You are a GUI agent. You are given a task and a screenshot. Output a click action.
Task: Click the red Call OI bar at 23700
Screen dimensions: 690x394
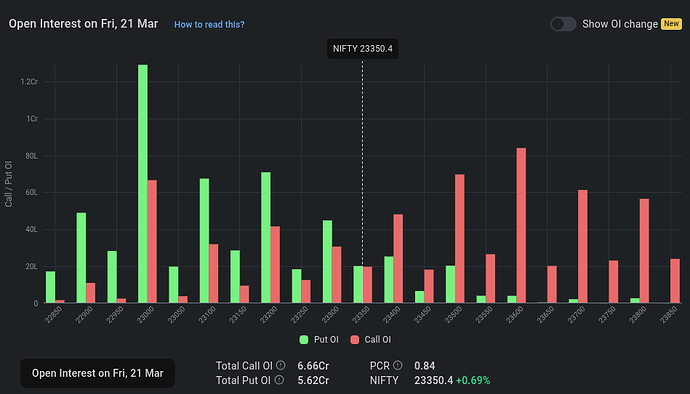pos(583,247)
